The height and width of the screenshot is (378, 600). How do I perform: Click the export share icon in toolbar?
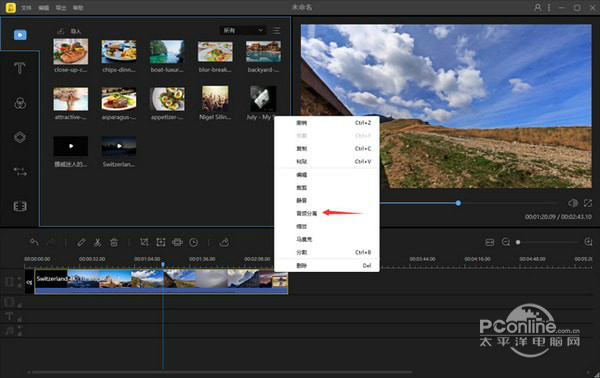click(x=224, y=242)
